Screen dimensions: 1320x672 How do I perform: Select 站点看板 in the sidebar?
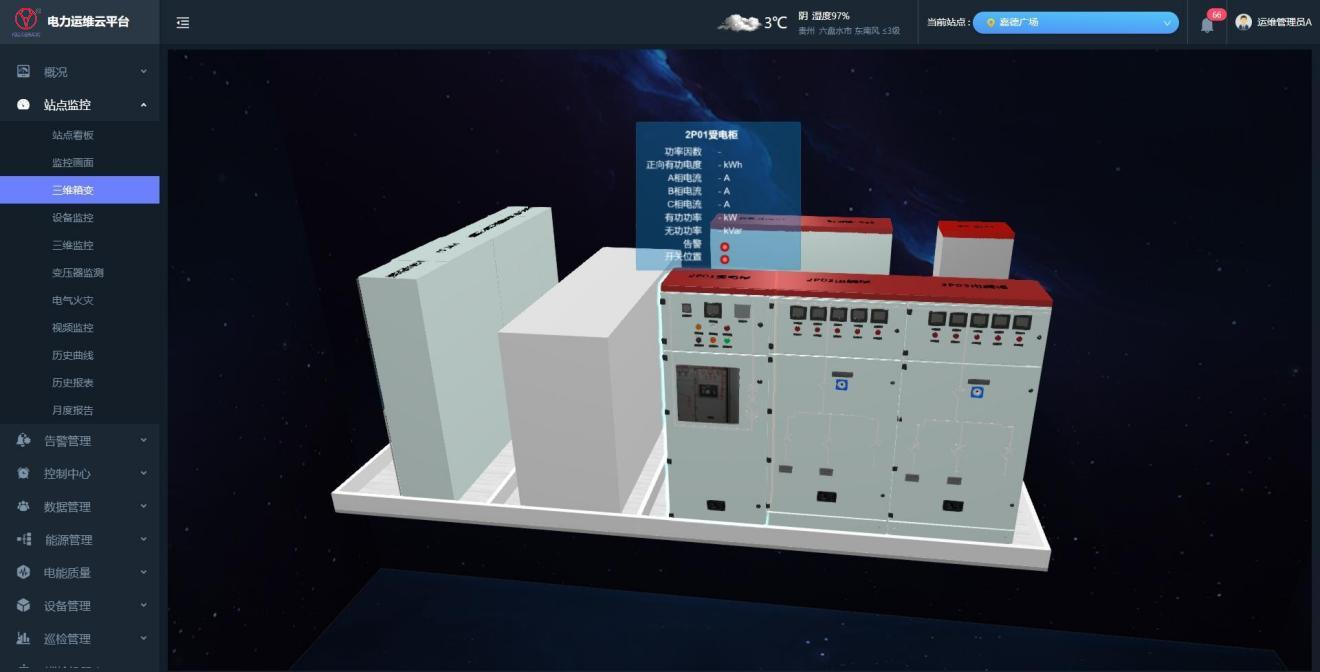[73, 135]
